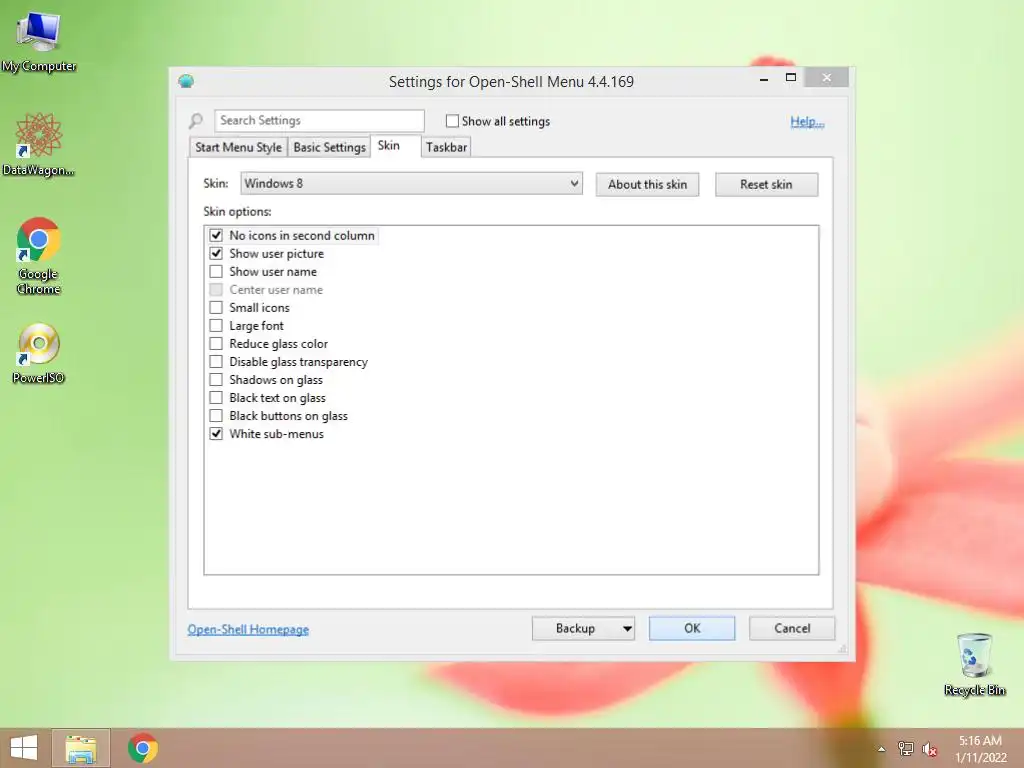Maximize the Open-Shell settings window
The image size is (1024, 768).
coord(790,78)
